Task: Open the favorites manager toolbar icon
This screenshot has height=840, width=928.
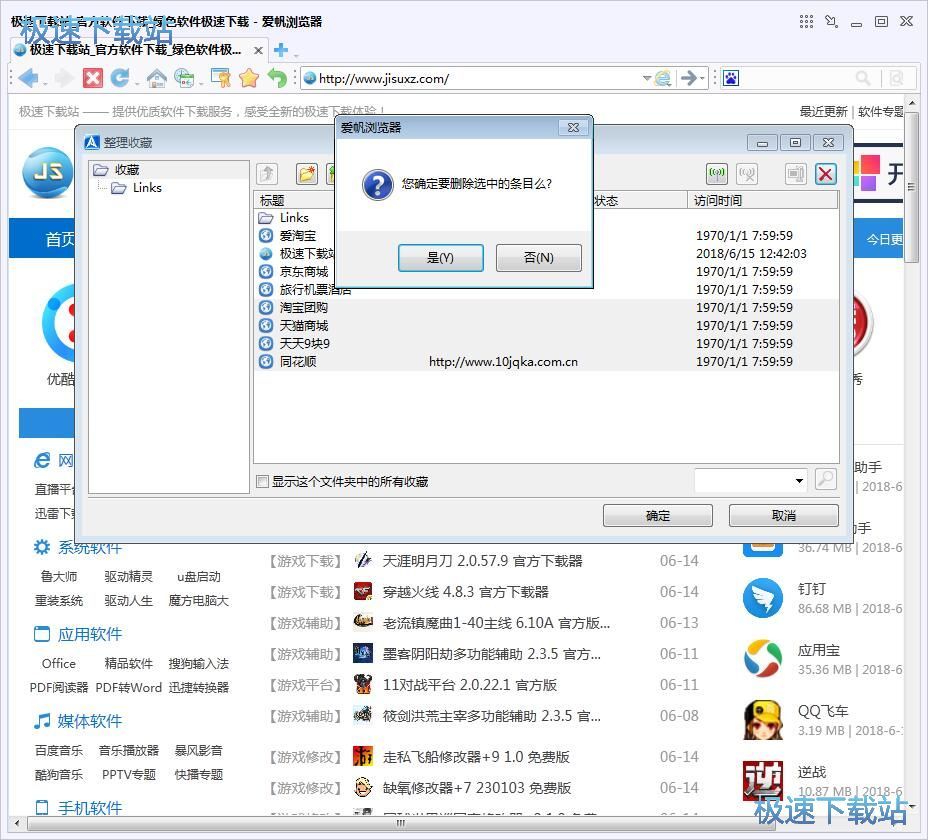Action: pos(220,78)
